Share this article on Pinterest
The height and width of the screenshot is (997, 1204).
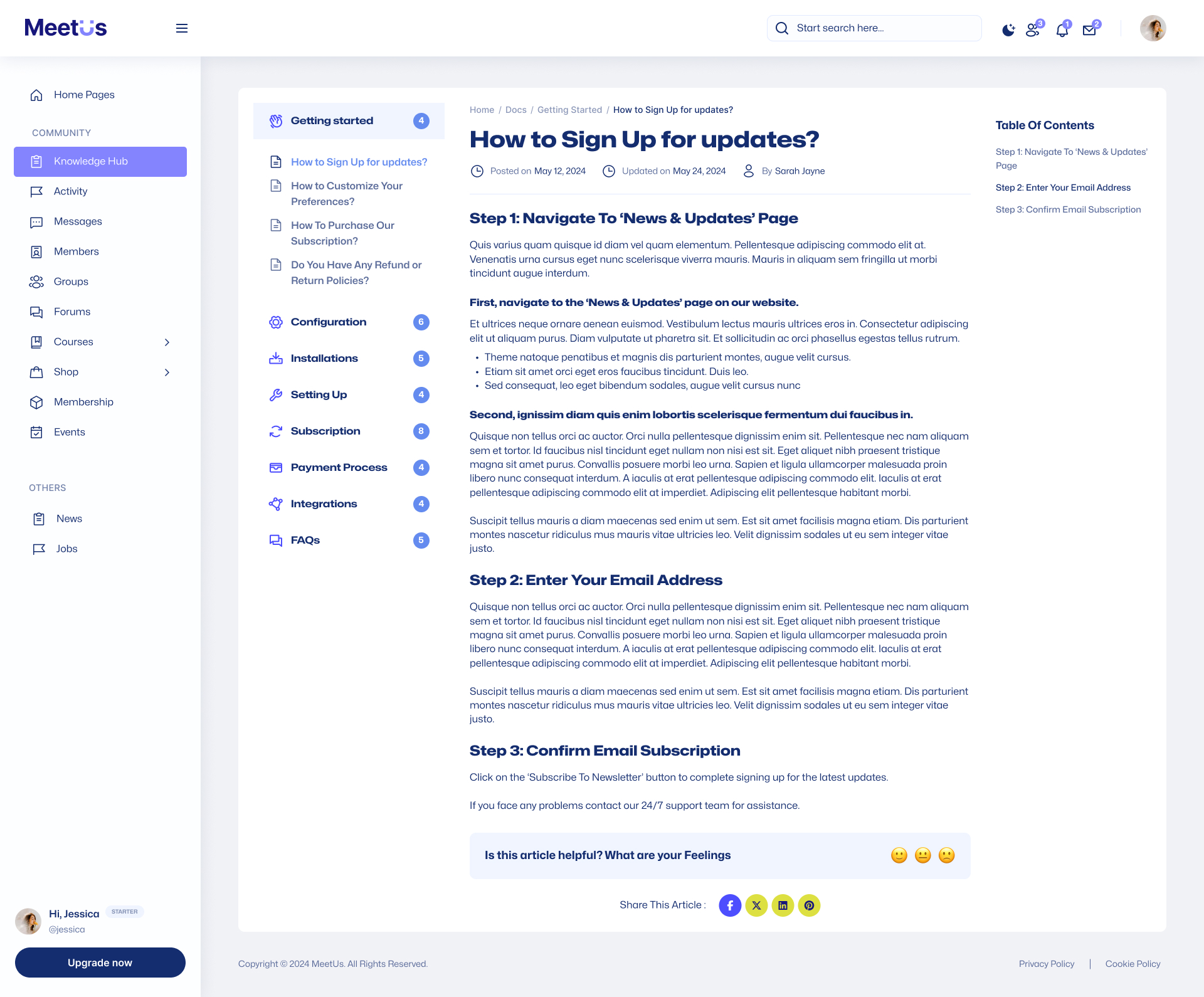coord(810,905)
